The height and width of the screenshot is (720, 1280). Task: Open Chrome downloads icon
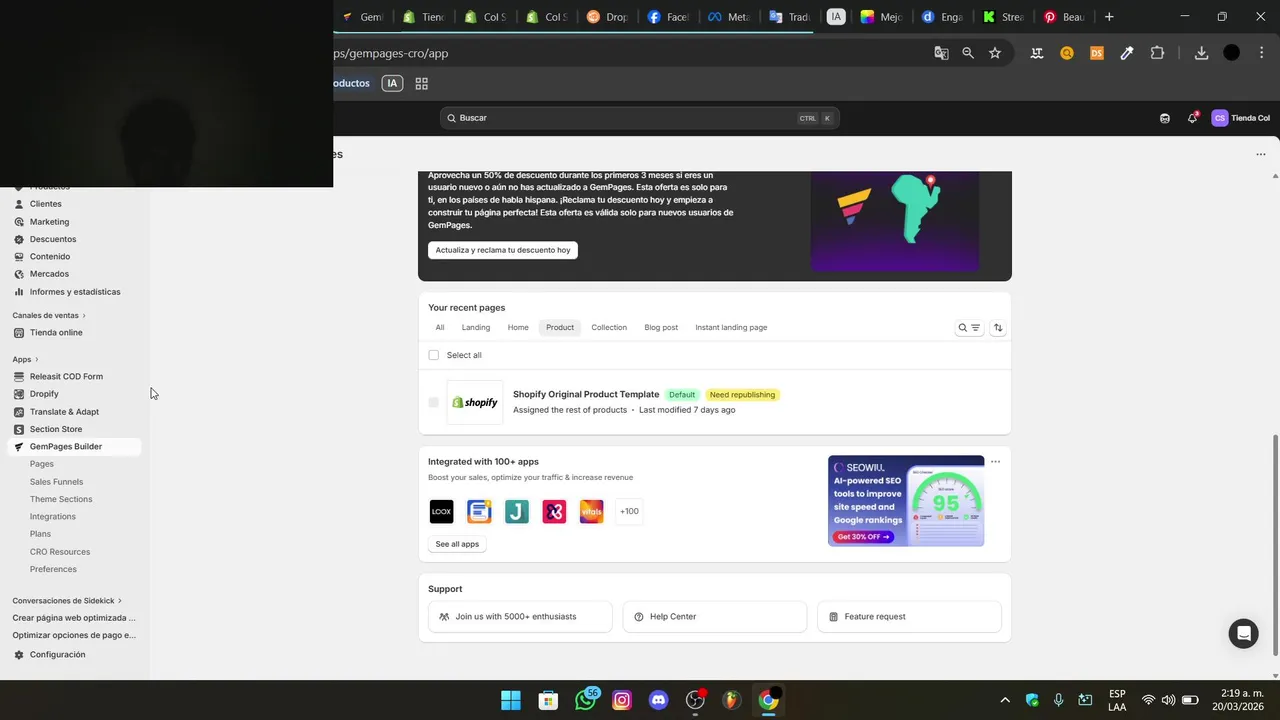coord(1201,53)
